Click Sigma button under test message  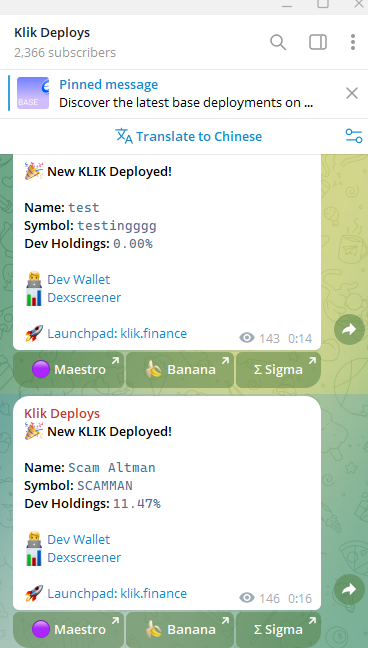(278, 369)
